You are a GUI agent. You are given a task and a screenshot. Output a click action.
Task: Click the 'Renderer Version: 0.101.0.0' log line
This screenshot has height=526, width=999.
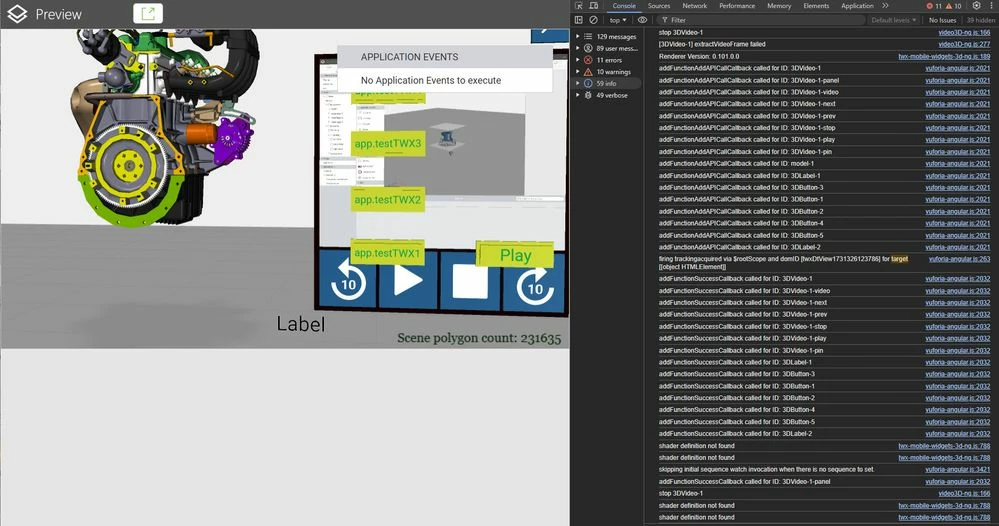click(x=699, y=56)
